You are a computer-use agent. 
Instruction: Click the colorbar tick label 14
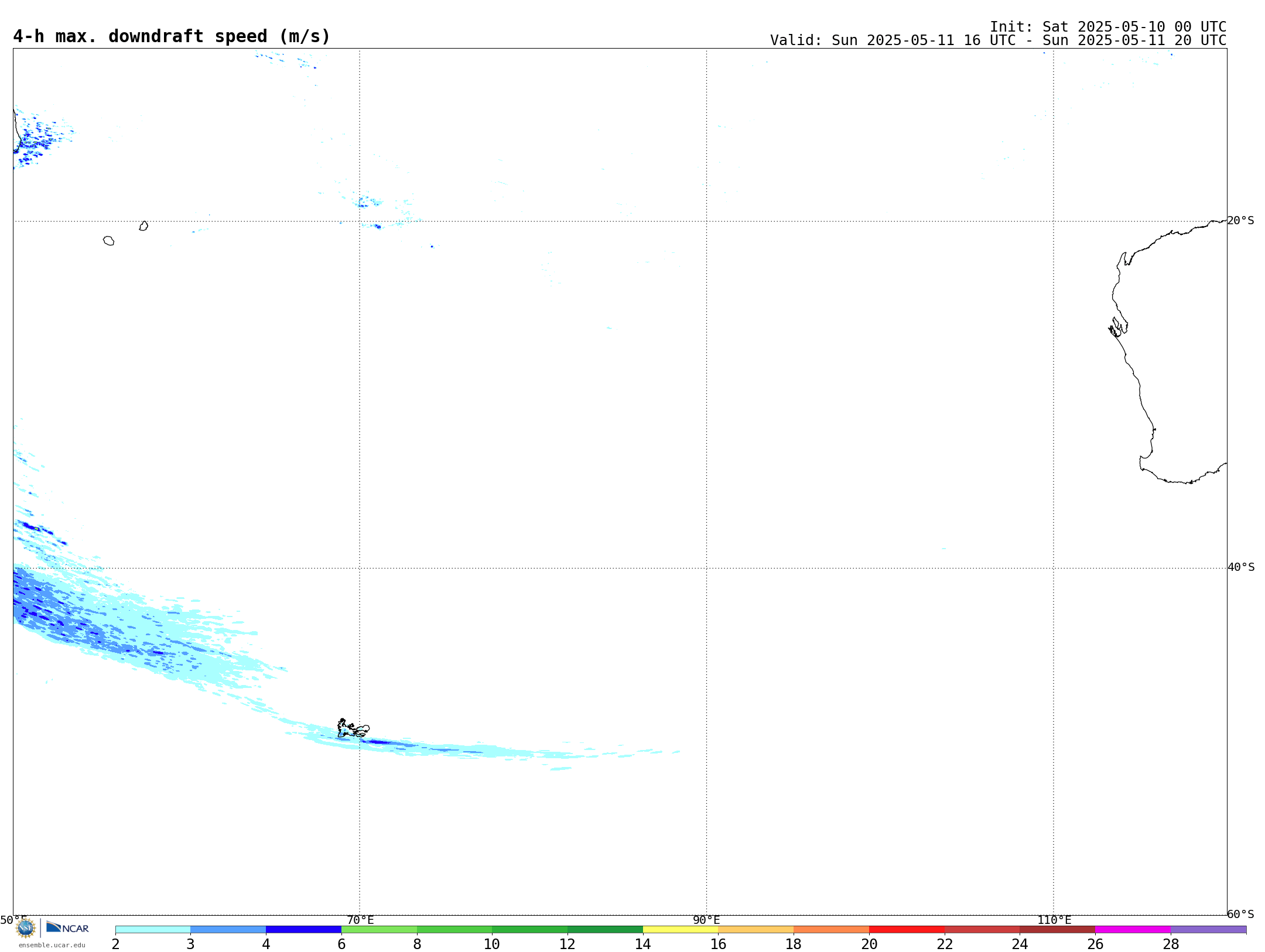643,944
